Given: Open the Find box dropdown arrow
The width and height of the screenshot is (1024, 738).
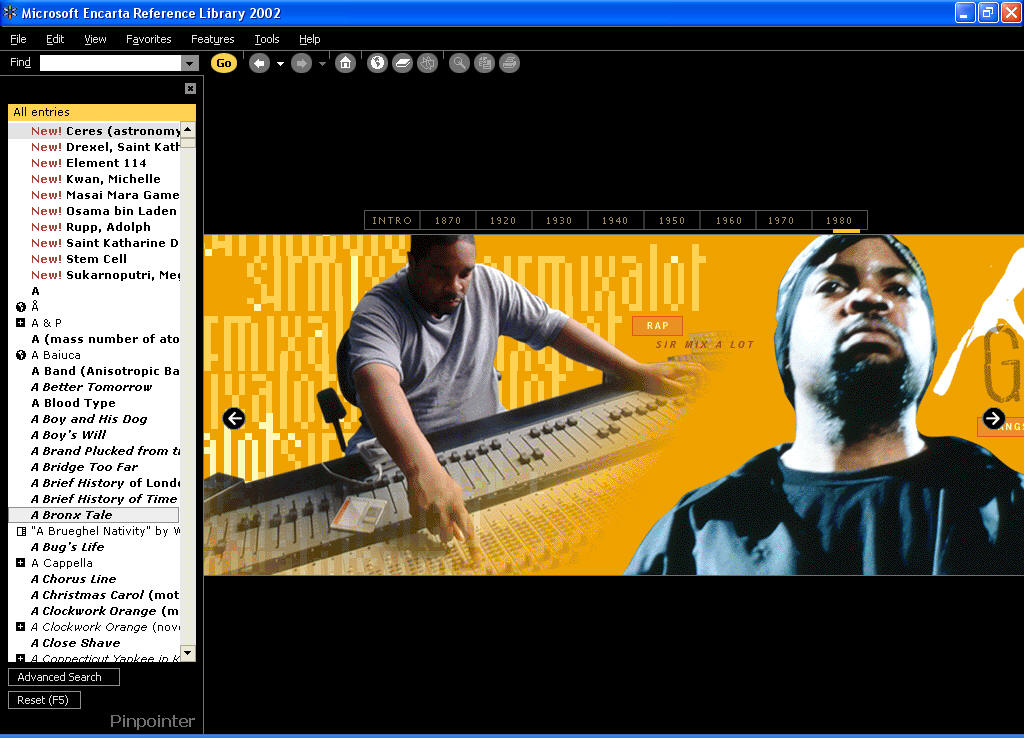Looking at the screenshot, I should pos(189,63).
